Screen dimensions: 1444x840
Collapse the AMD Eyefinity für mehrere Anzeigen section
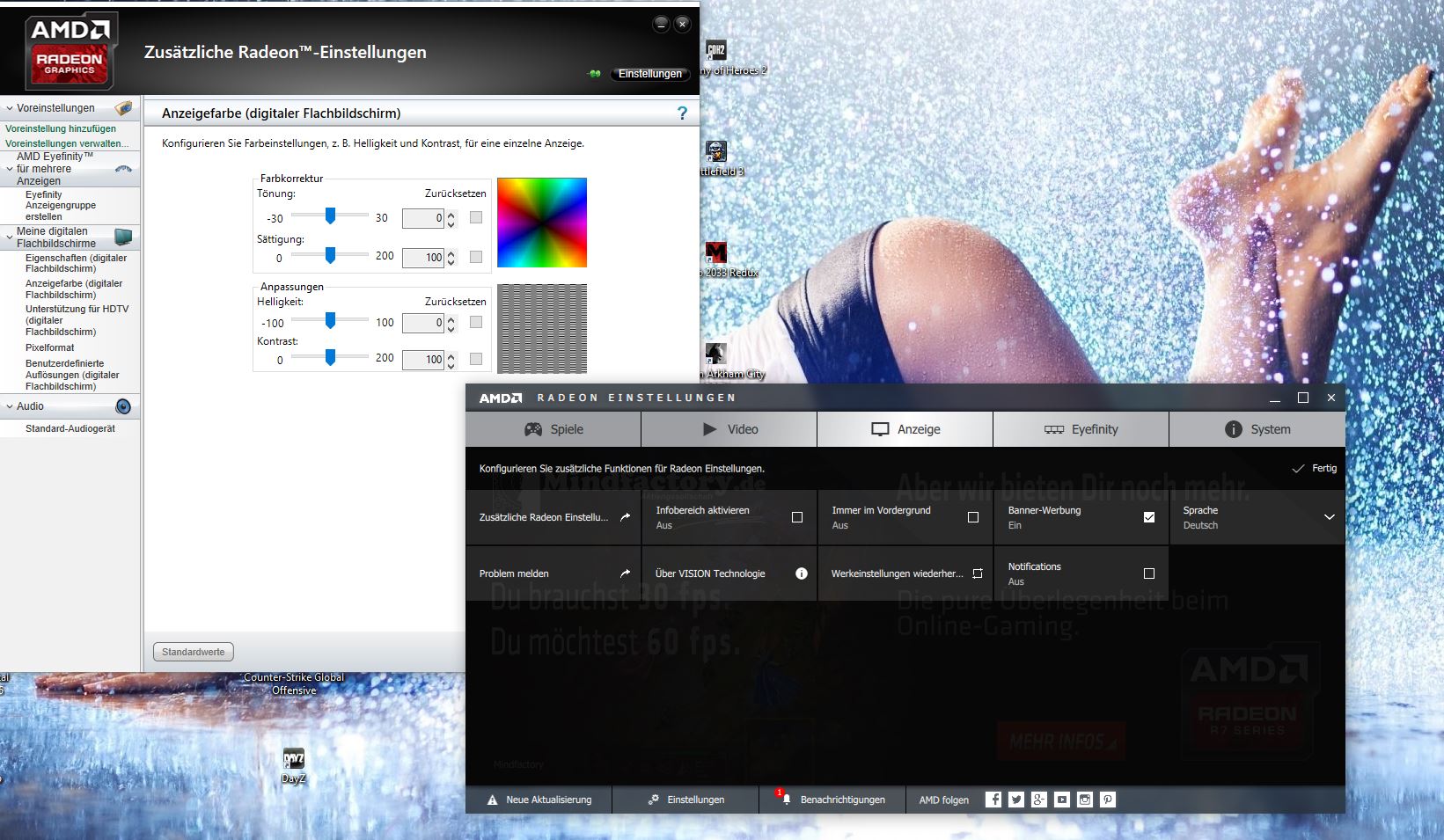(9, 168)
